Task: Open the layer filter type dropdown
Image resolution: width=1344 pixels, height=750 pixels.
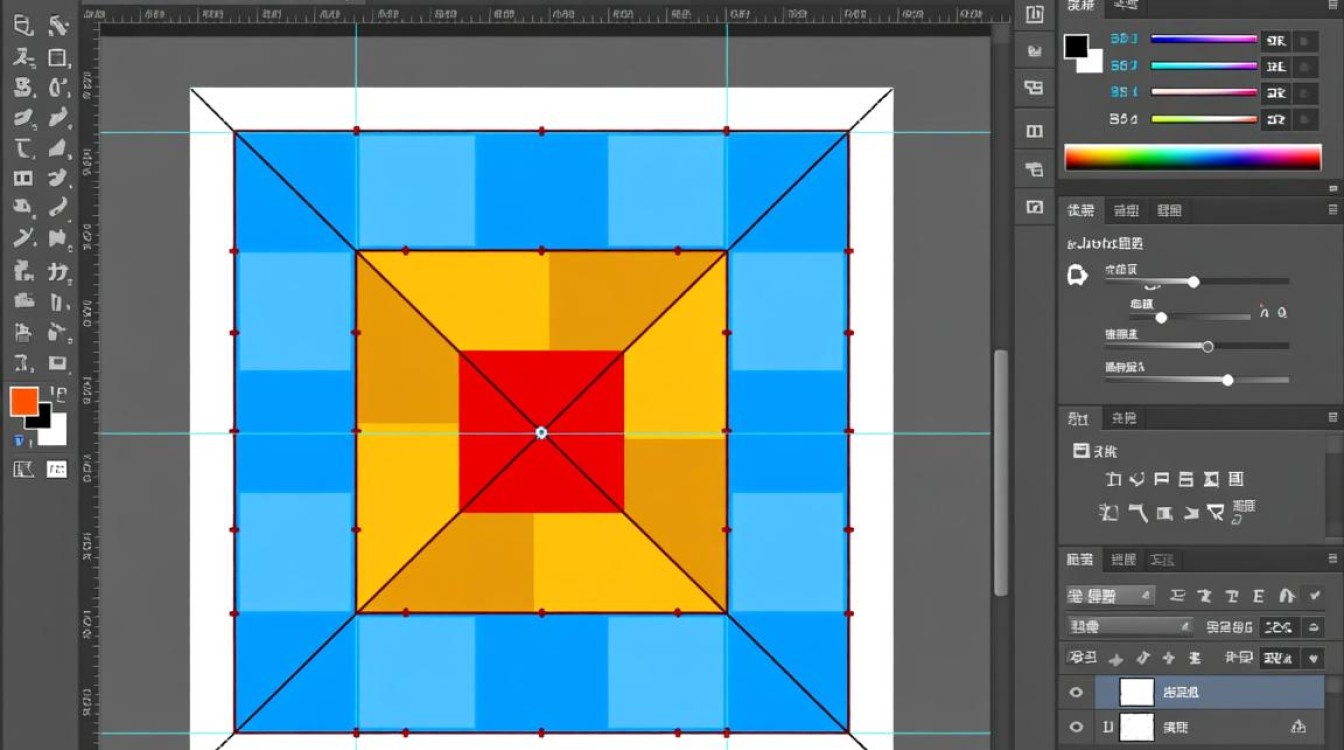Action: pos(1110,596)
